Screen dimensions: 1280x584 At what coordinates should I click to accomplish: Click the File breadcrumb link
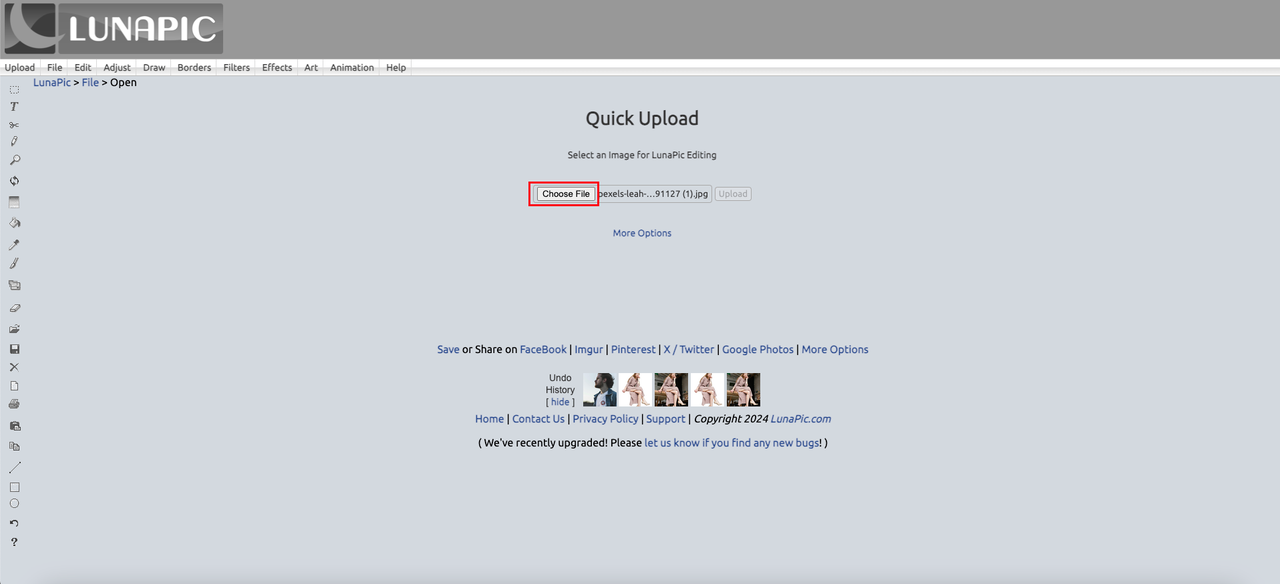pos(90,83)
